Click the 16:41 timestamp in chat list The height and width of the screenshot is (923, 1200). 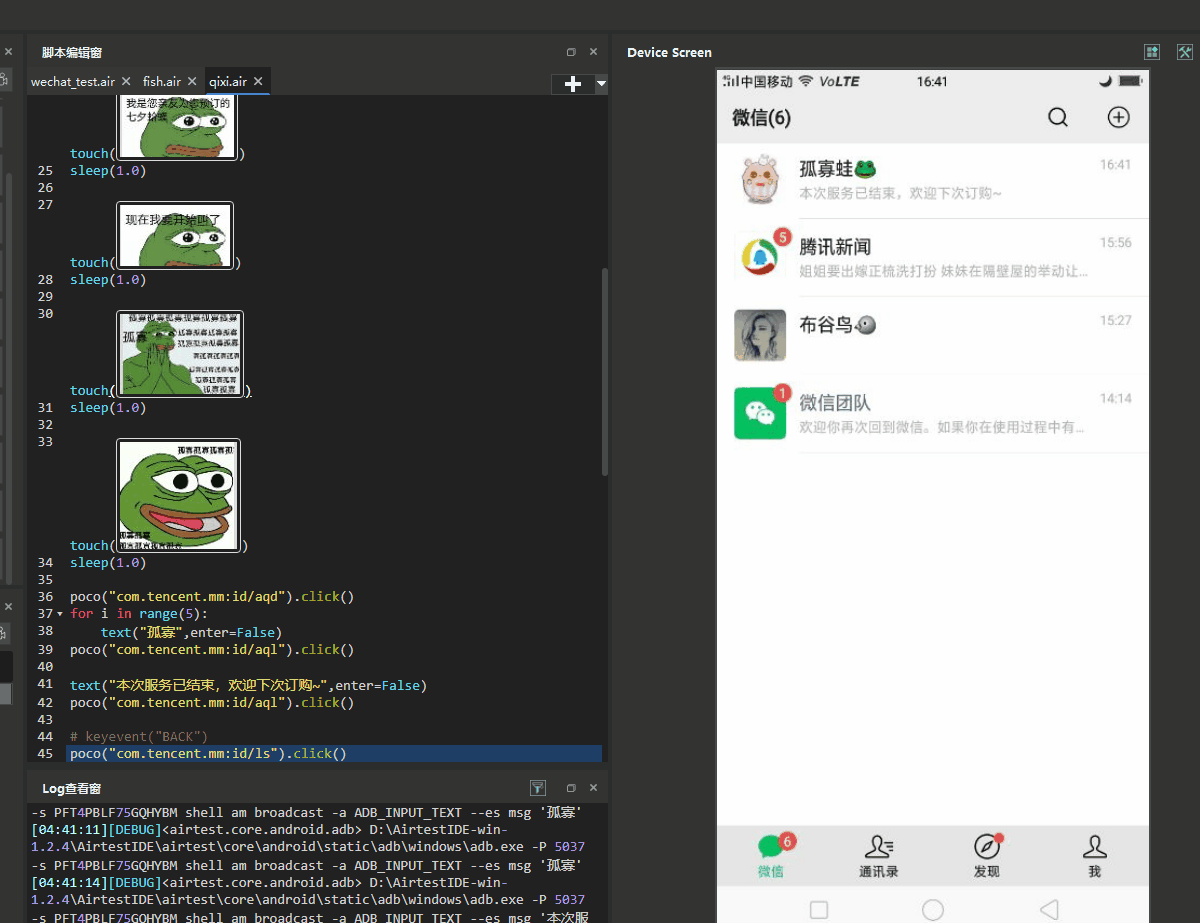point(1115,165)
